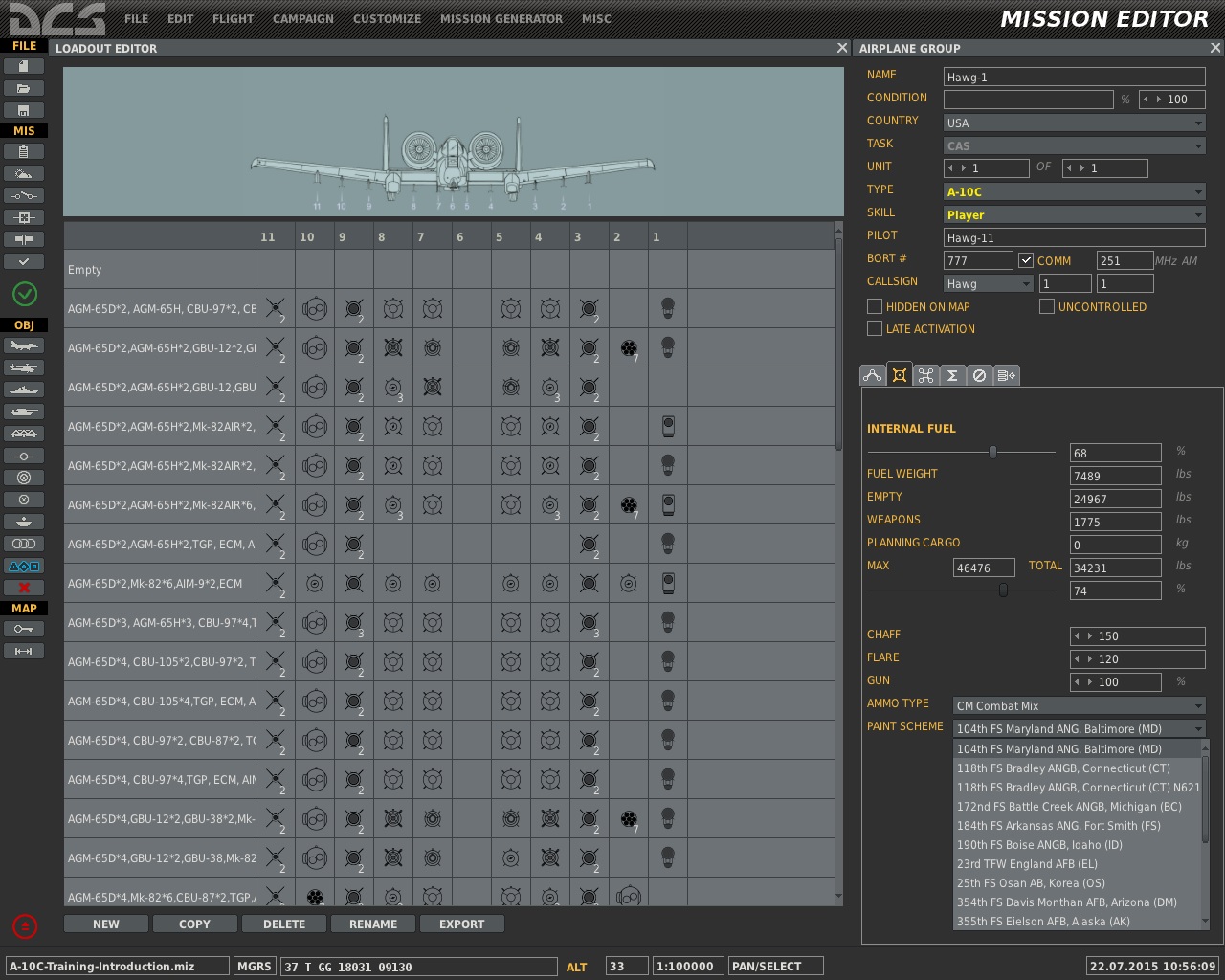Open the MISSION GENERATOR menu
Screen dimensions: 1225x980
(x=501, y=19)
